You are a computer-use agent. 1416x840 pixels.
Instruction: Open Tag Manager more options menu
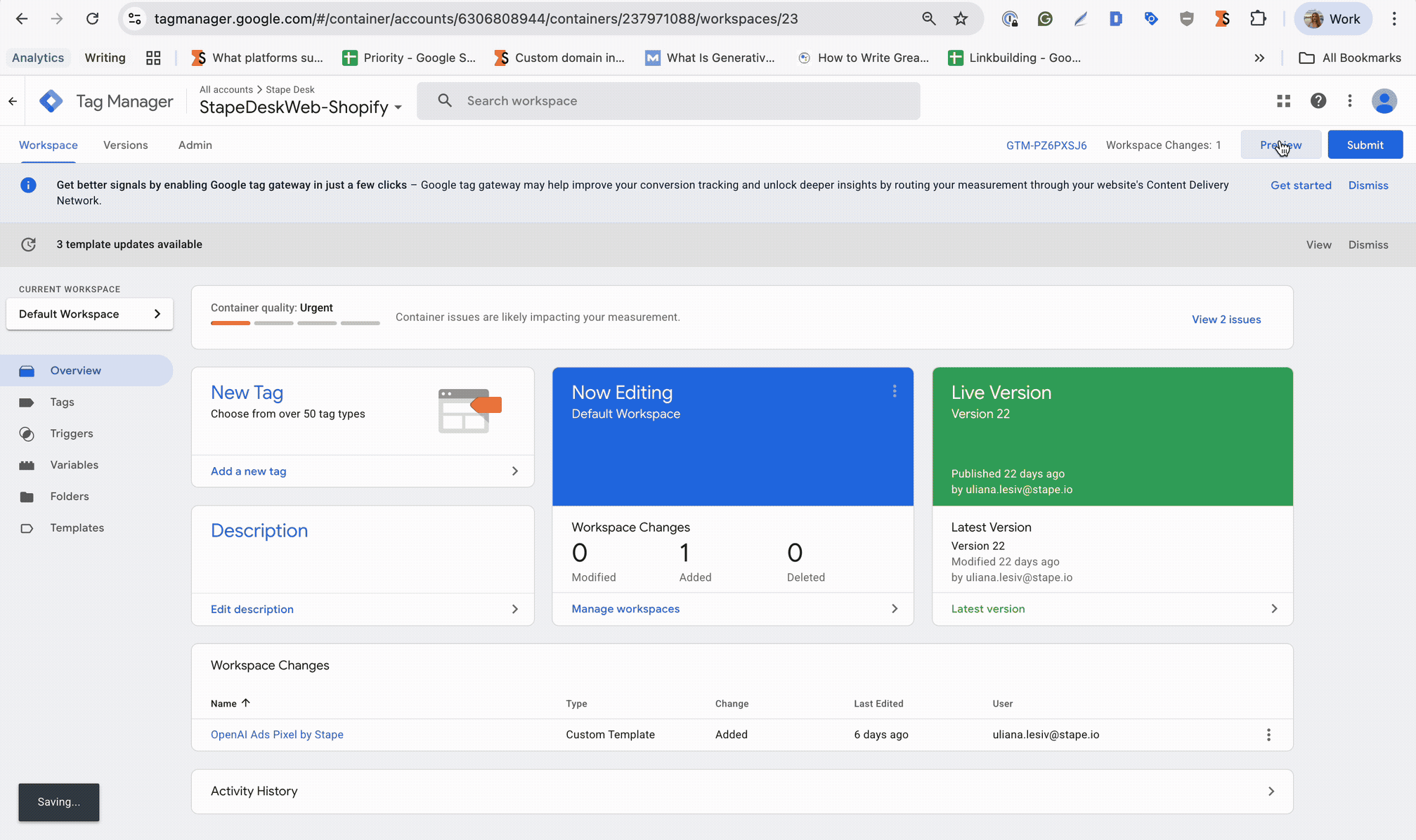pyautogui.click(x=1350, y=101)
